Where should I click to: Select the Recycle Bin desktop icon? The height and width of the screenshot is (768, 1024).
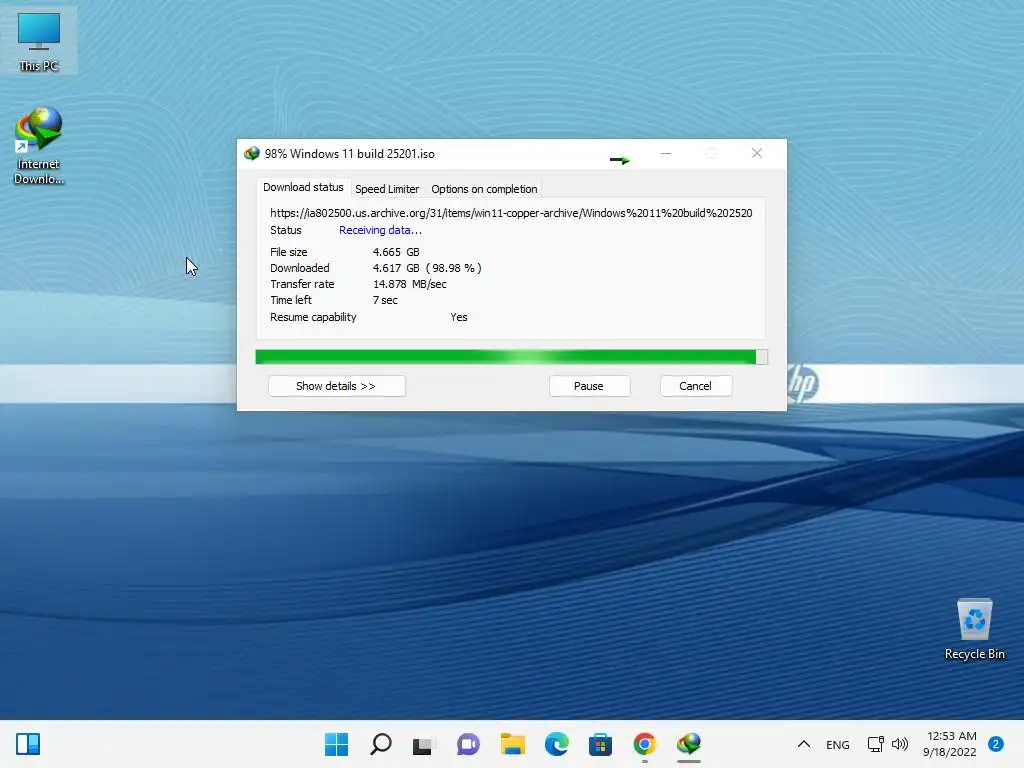[974, 629]
